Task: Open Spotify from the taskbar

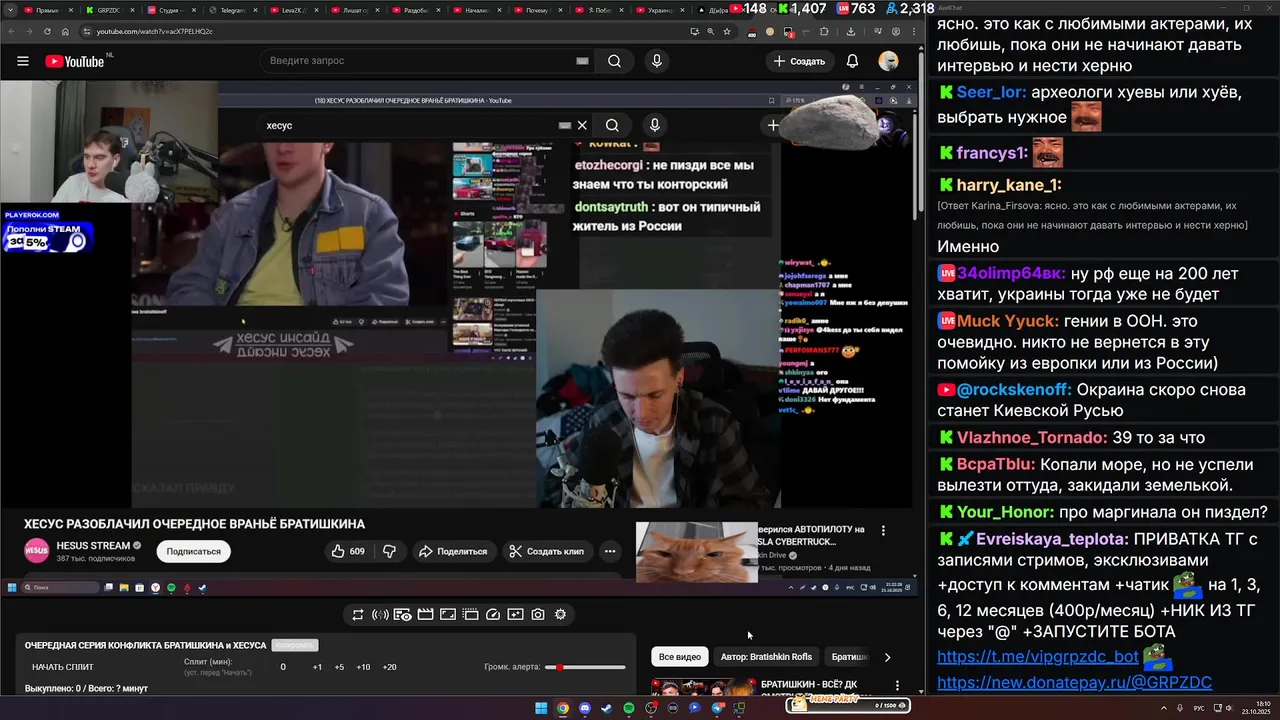Action: [629, 708]
